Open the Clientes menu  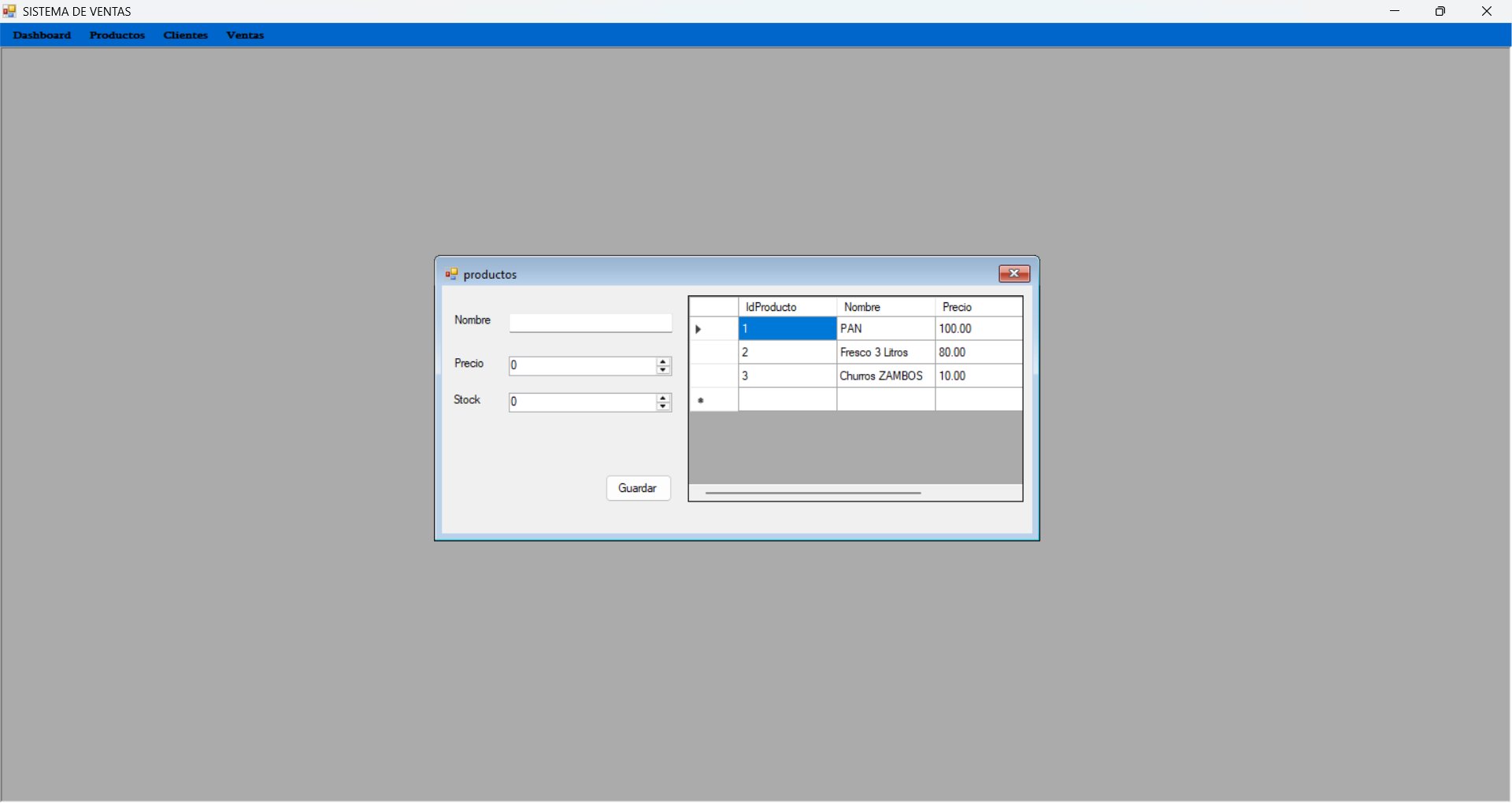[186, 35]
